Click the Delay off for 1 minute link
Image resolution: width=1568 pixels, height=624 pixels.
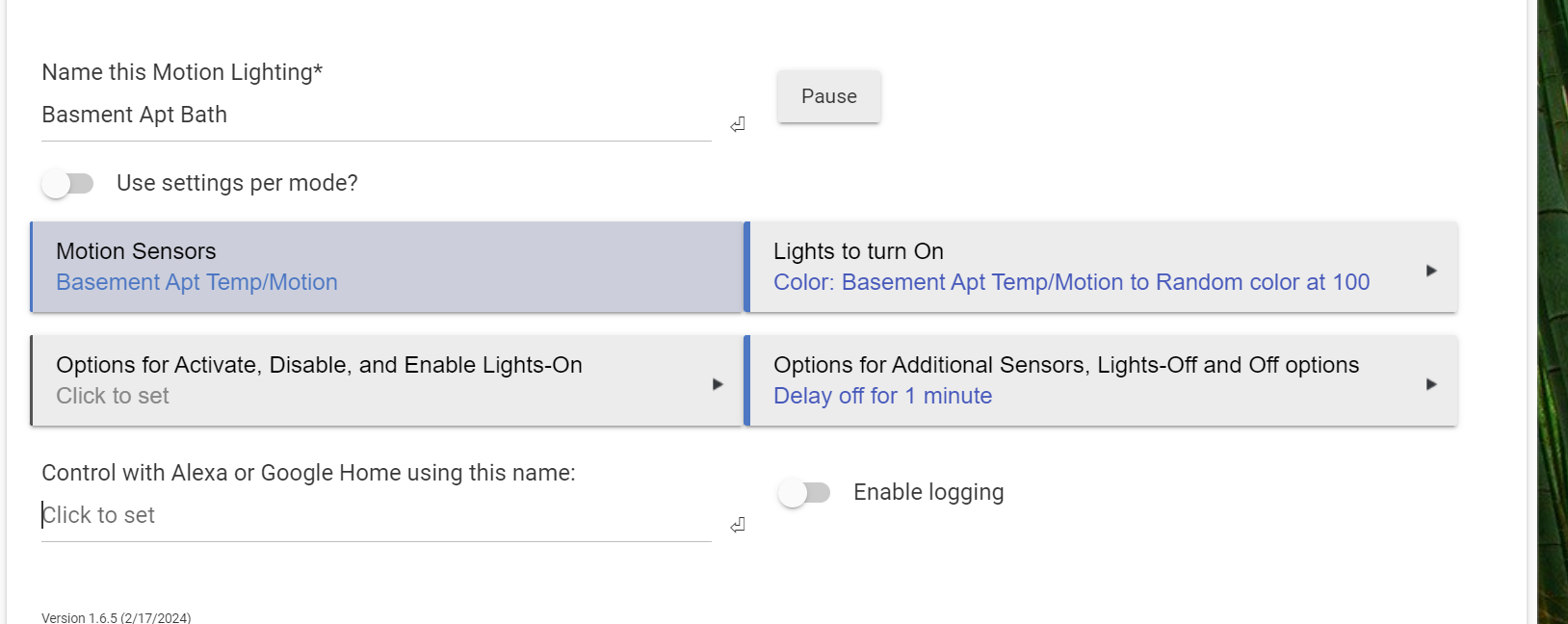[x=882, y=396]
